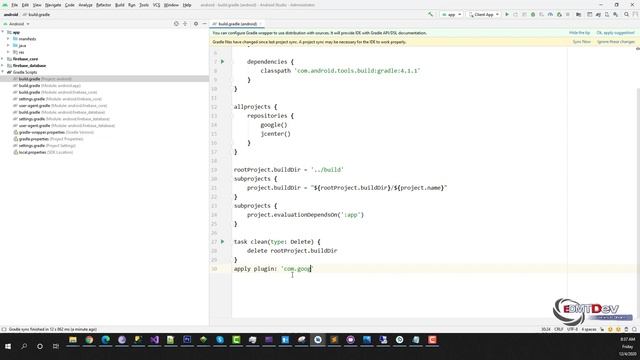
Task: Open the SDK Manager icon in the toolbar
Action: coord(616,14)
